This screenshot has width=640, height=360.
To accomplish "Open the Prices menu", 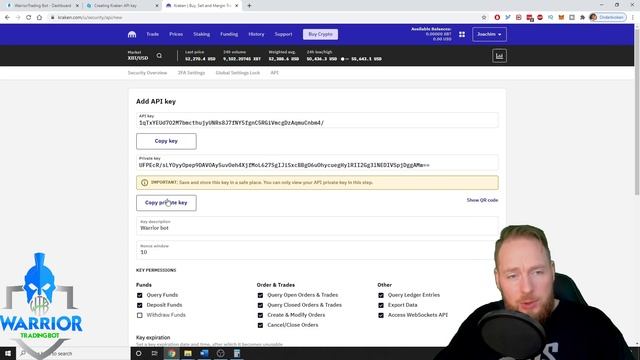I will tap(176, 34).
